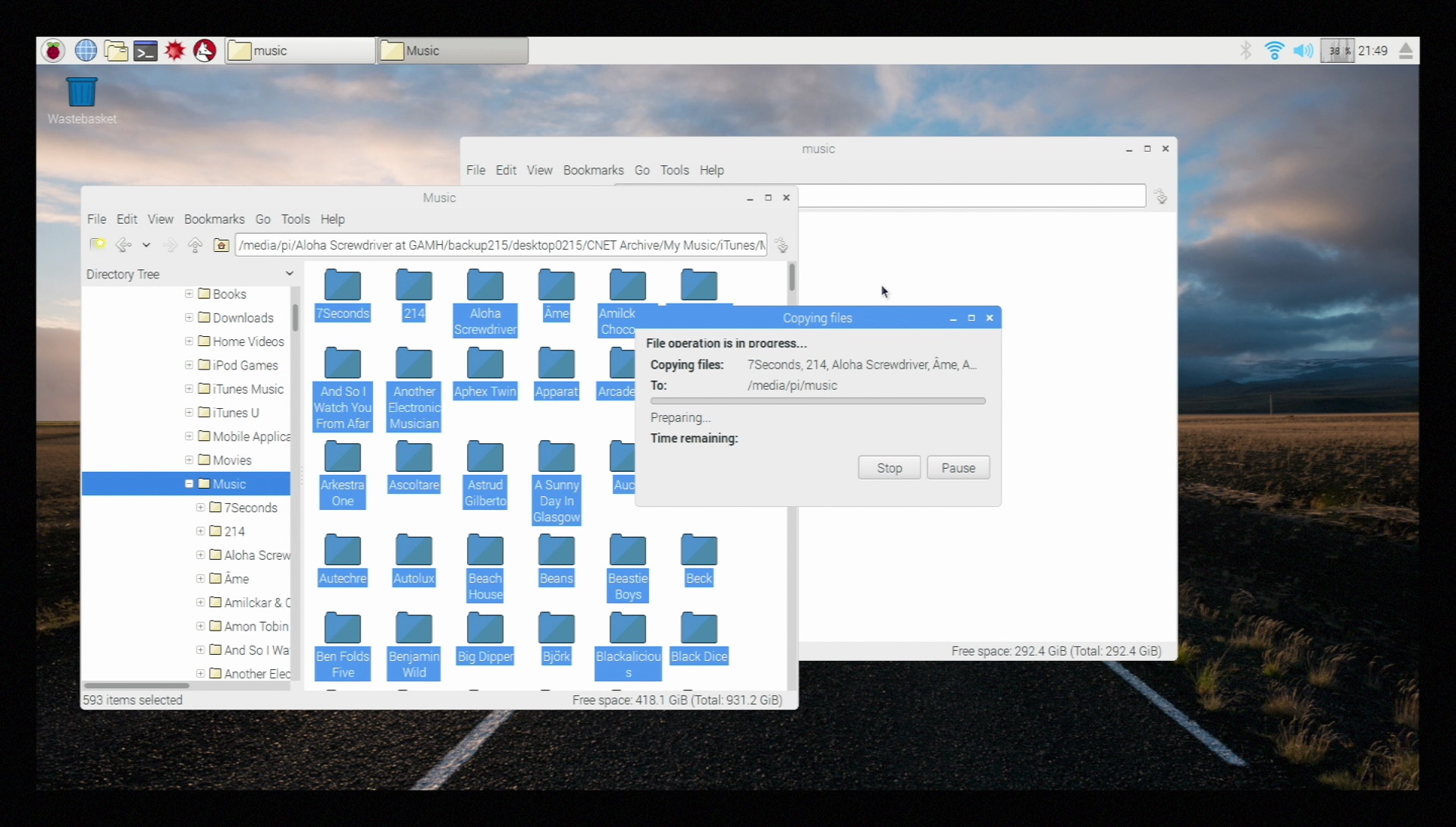Stop the file copy operation
Screen dimensions: 1456x827
coord(889,468)
